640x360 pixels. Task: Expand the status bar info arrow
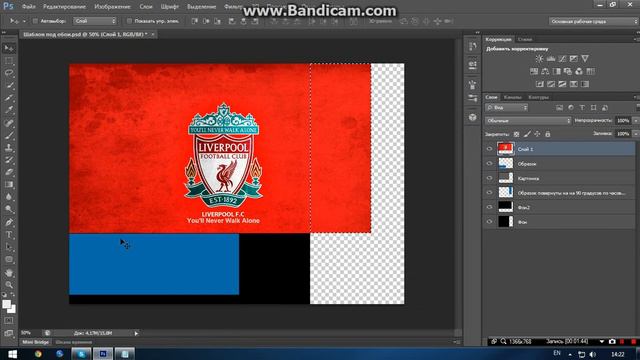(136, 333)
